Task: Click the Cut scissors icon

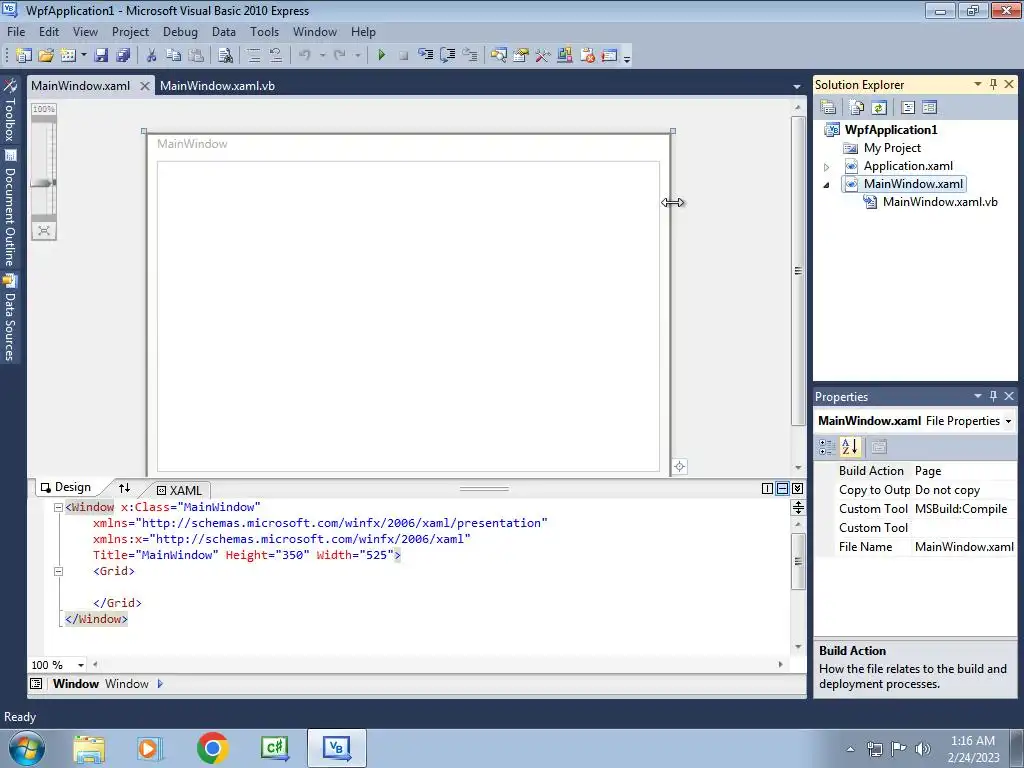Action: pos(152,56)
